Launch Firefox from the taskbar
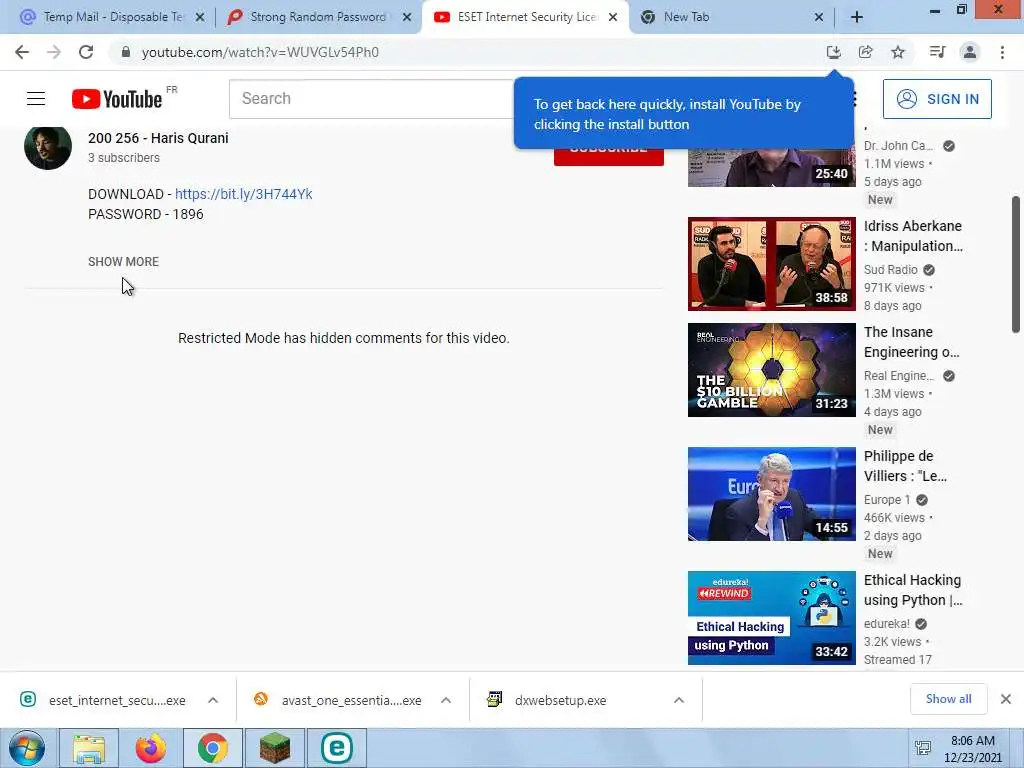The height and width of the screenshot is (768, 1024). pyautogui.click(x=151, y=748)
